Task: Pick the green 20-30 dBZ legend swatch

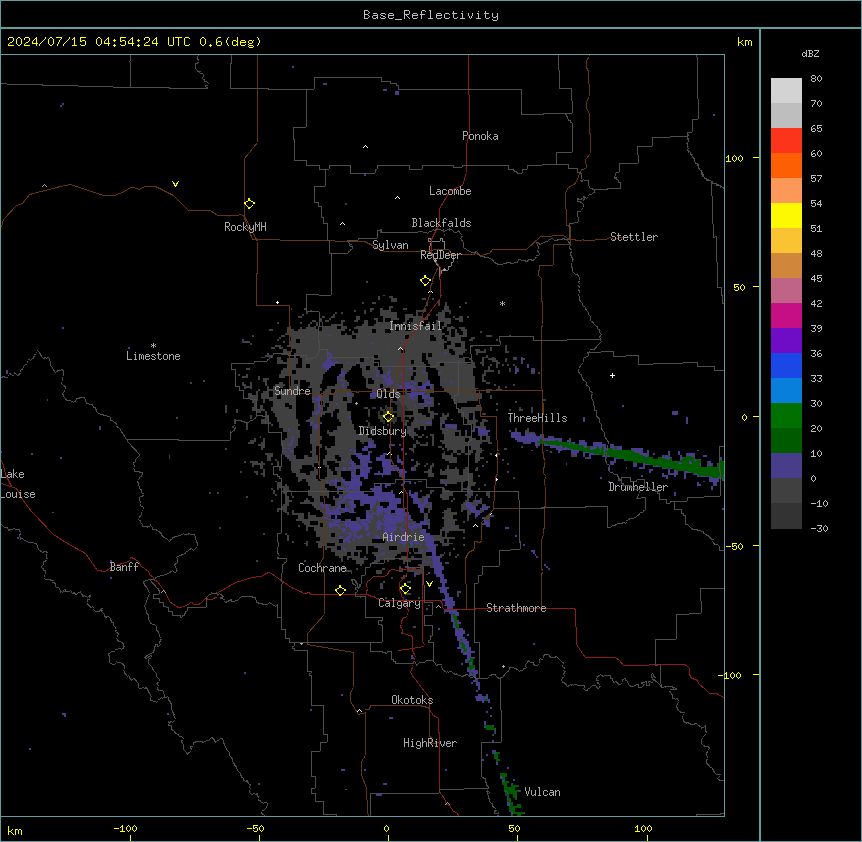Action: click(786, 416)
